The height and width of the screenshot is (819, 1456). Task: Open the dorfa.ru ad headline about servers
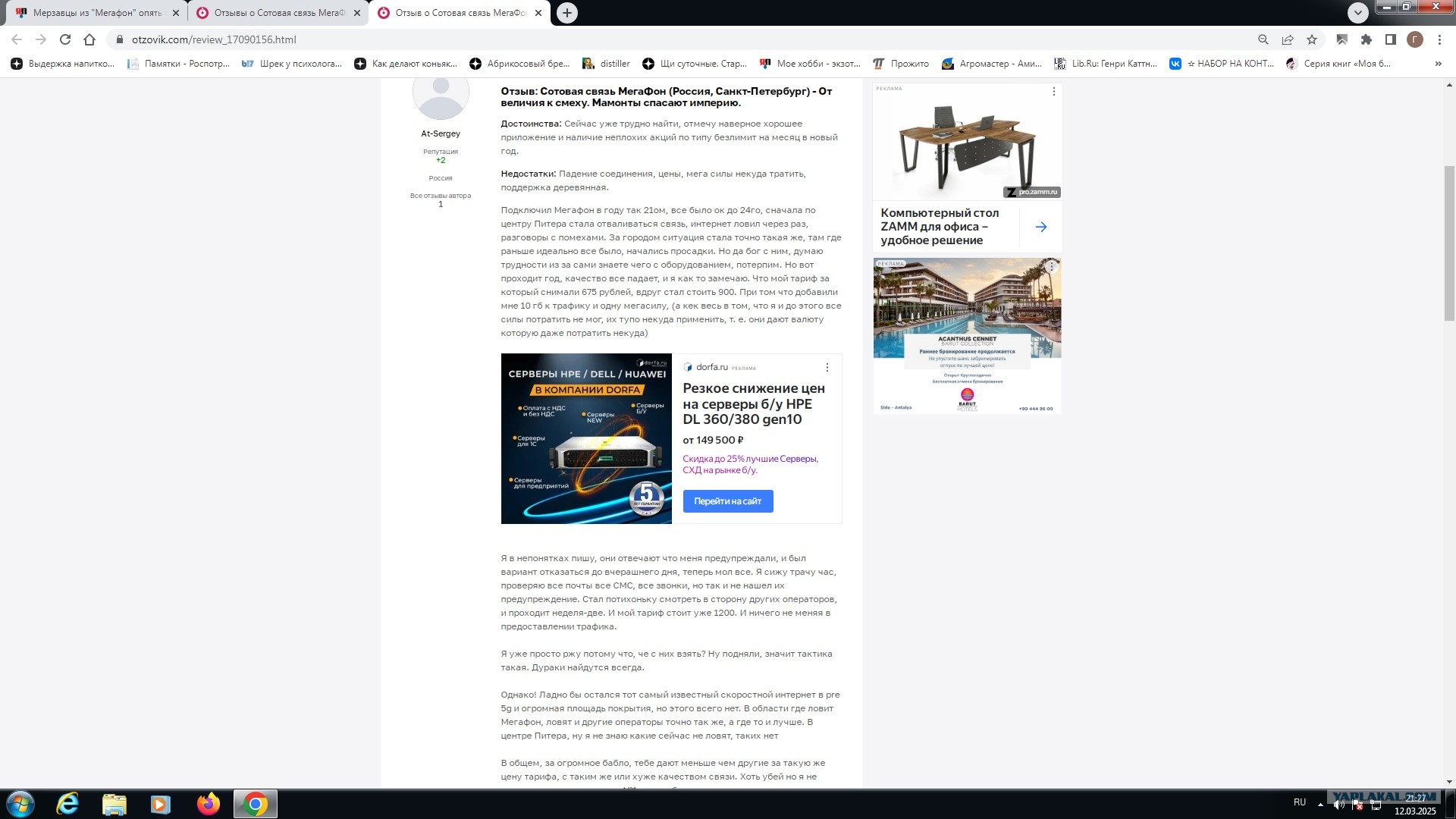click(x=754, y=404)
